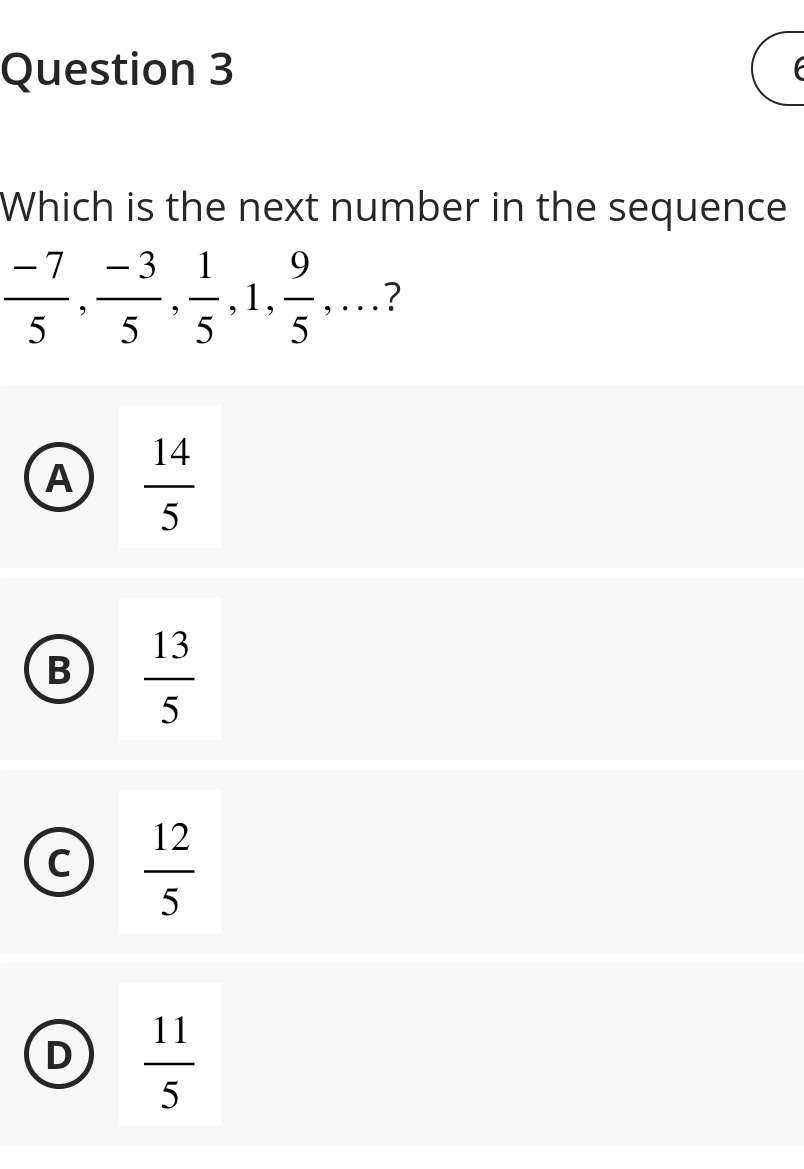804x1169 pixels.
Task: Click the fraction 14/5 in option A
Action: click(x=170, y=477)
